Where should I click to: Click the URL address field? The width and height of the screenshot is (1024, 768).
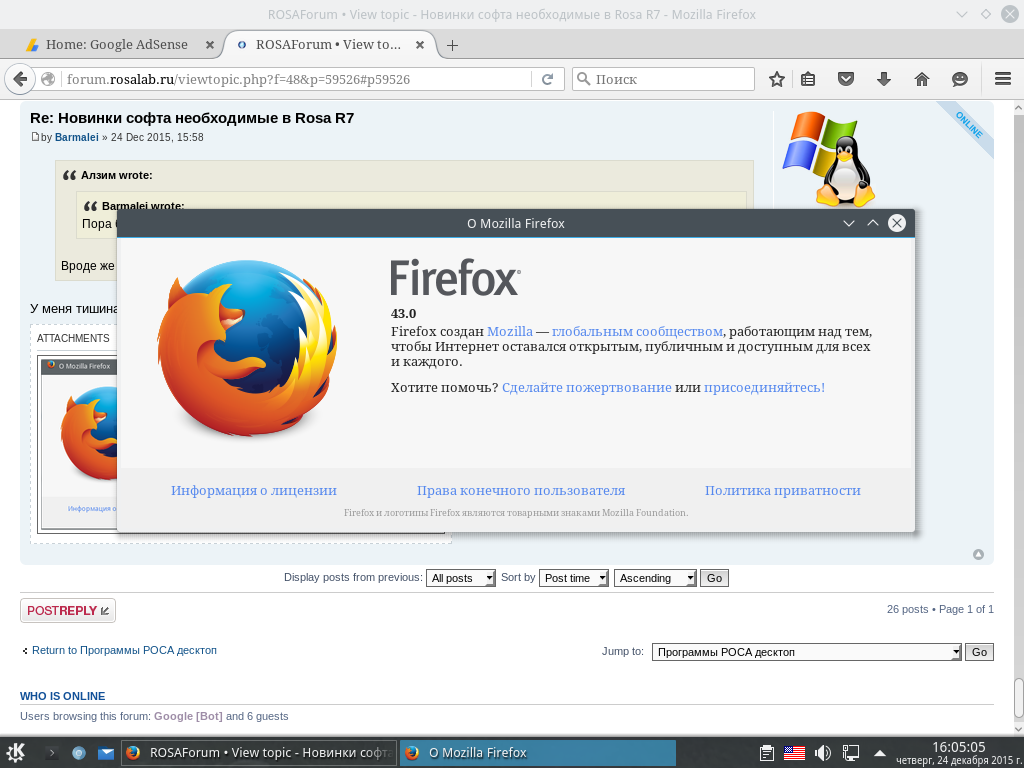pos(297,79)
